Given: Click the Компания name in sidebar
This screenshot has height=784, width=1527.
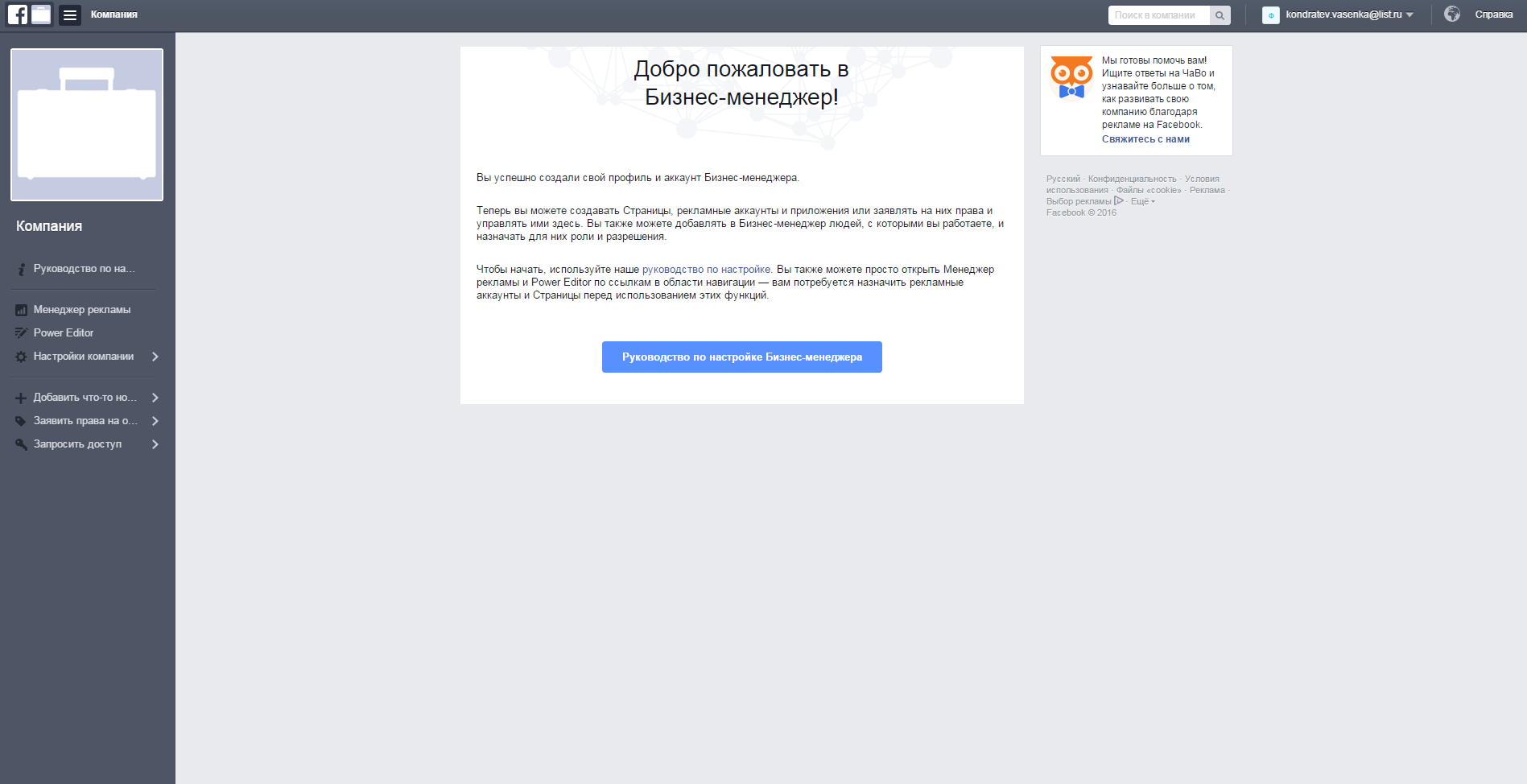Looking at the screenshot, I should pos(49,226).
